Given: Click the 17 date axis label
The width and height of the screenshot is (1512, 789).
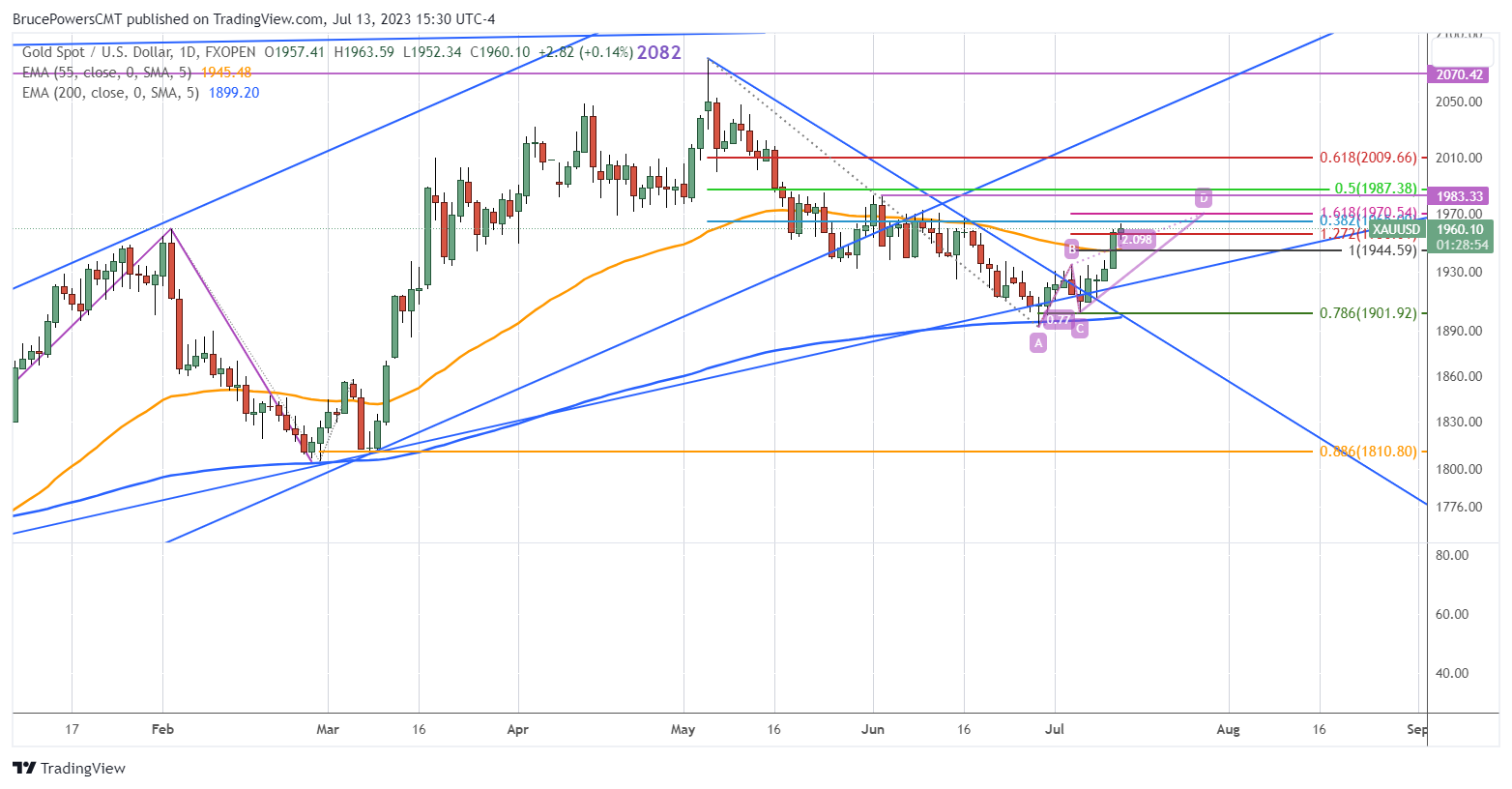Looking at the screenshot, I should tap(72, 729).
